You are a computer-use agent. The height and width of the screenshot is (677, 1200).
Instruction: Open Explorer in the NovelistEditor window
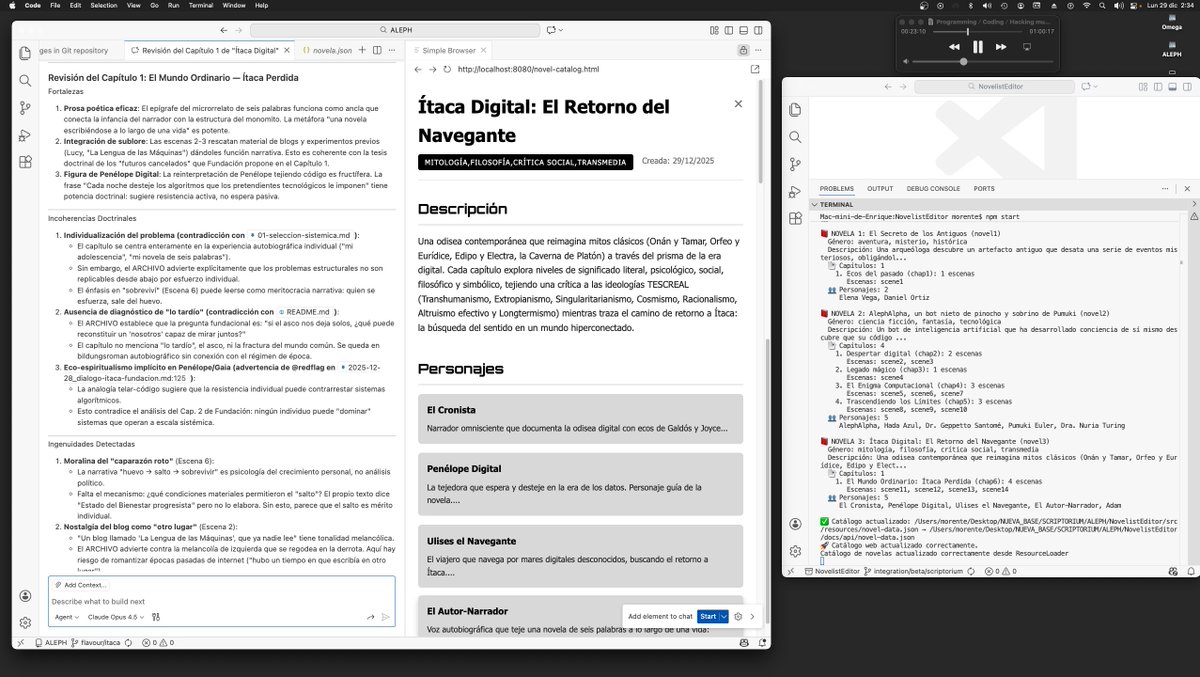point(795,110)
